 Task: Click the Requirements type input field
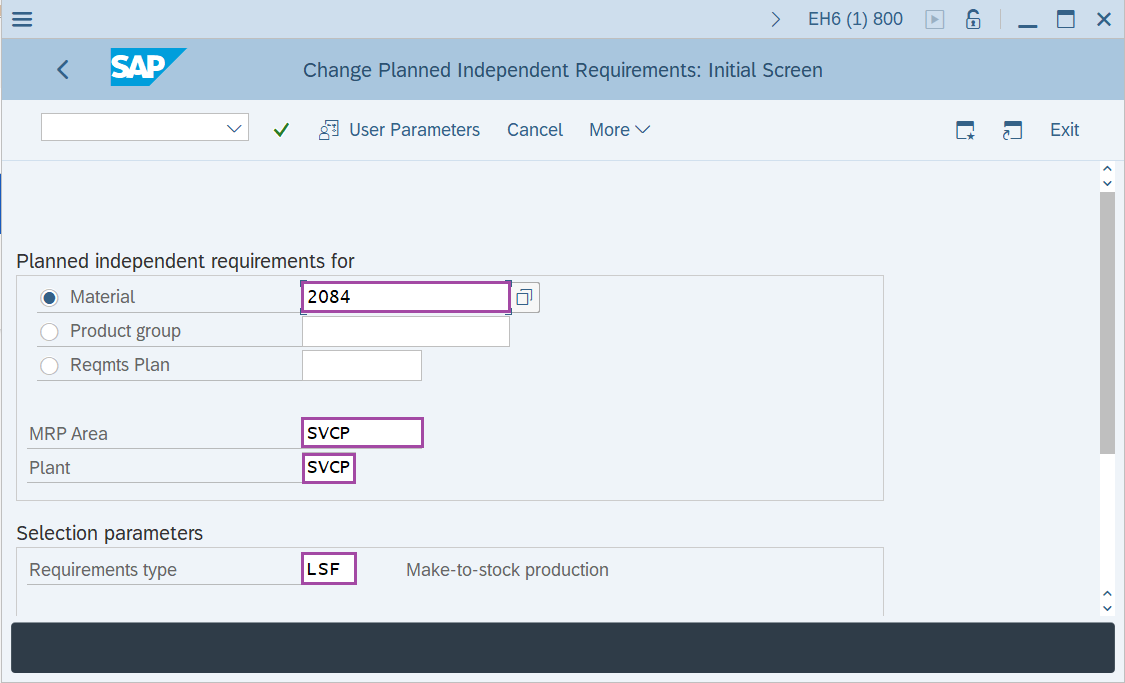coord(330,569)
